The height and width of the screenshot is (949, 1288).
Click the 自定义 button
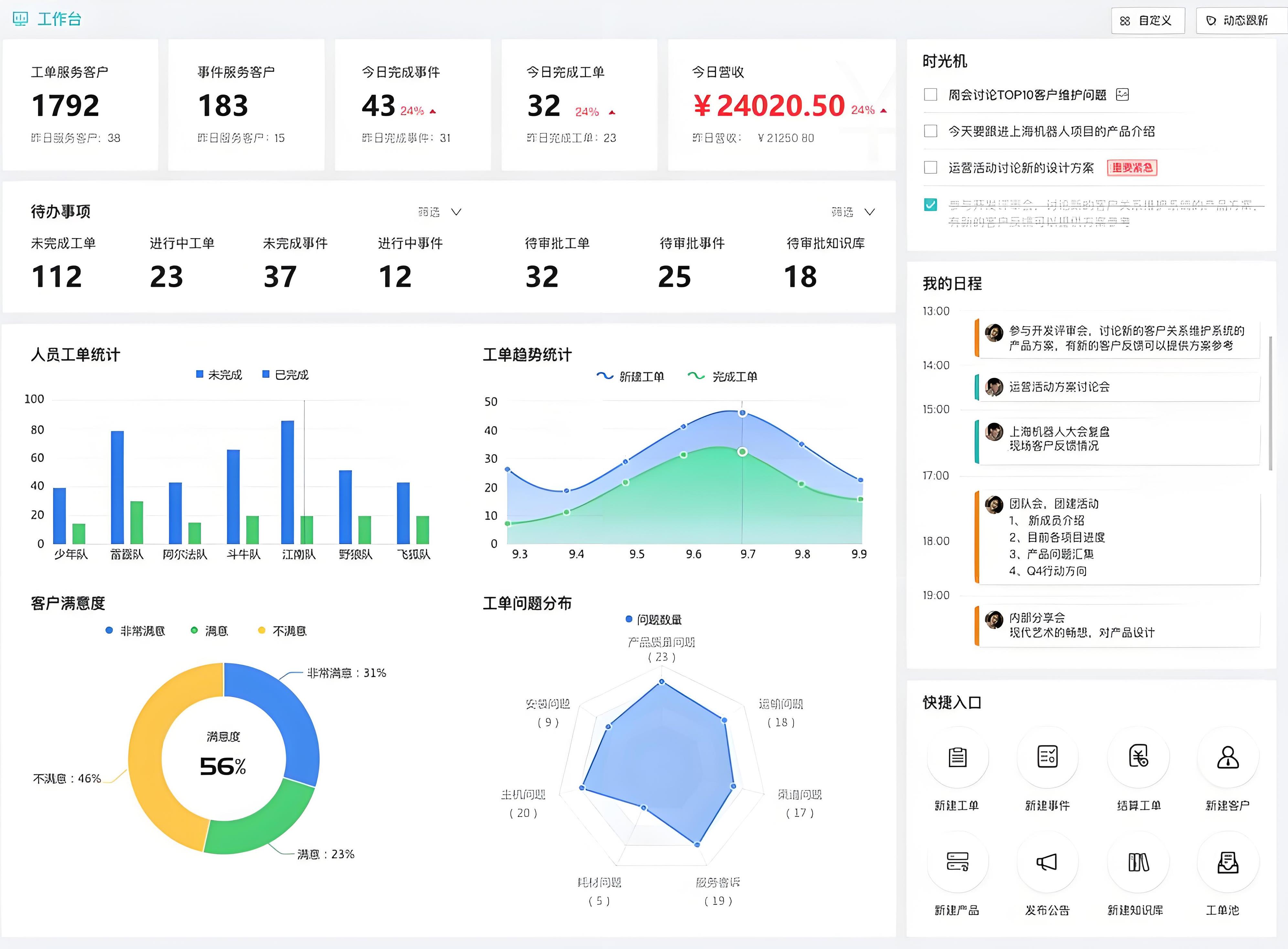[1147, 19]
